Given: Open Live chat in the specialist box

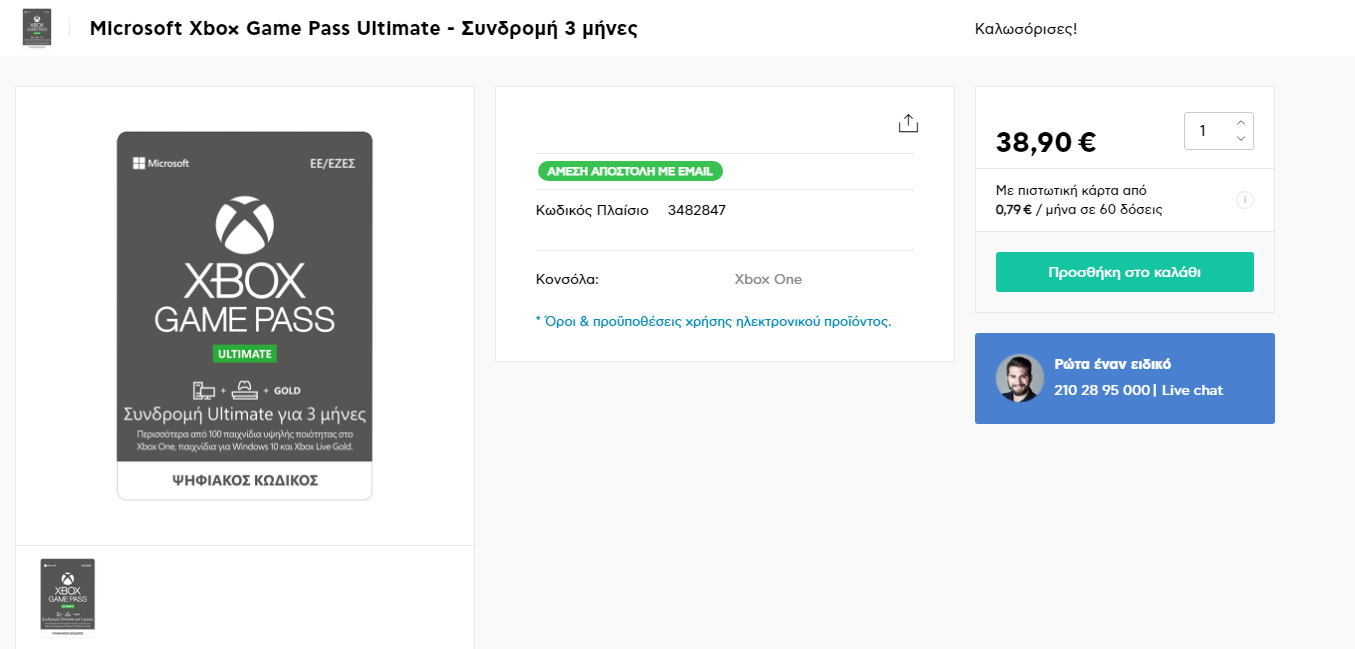Looking at the screenshot, I should 1192,390.
